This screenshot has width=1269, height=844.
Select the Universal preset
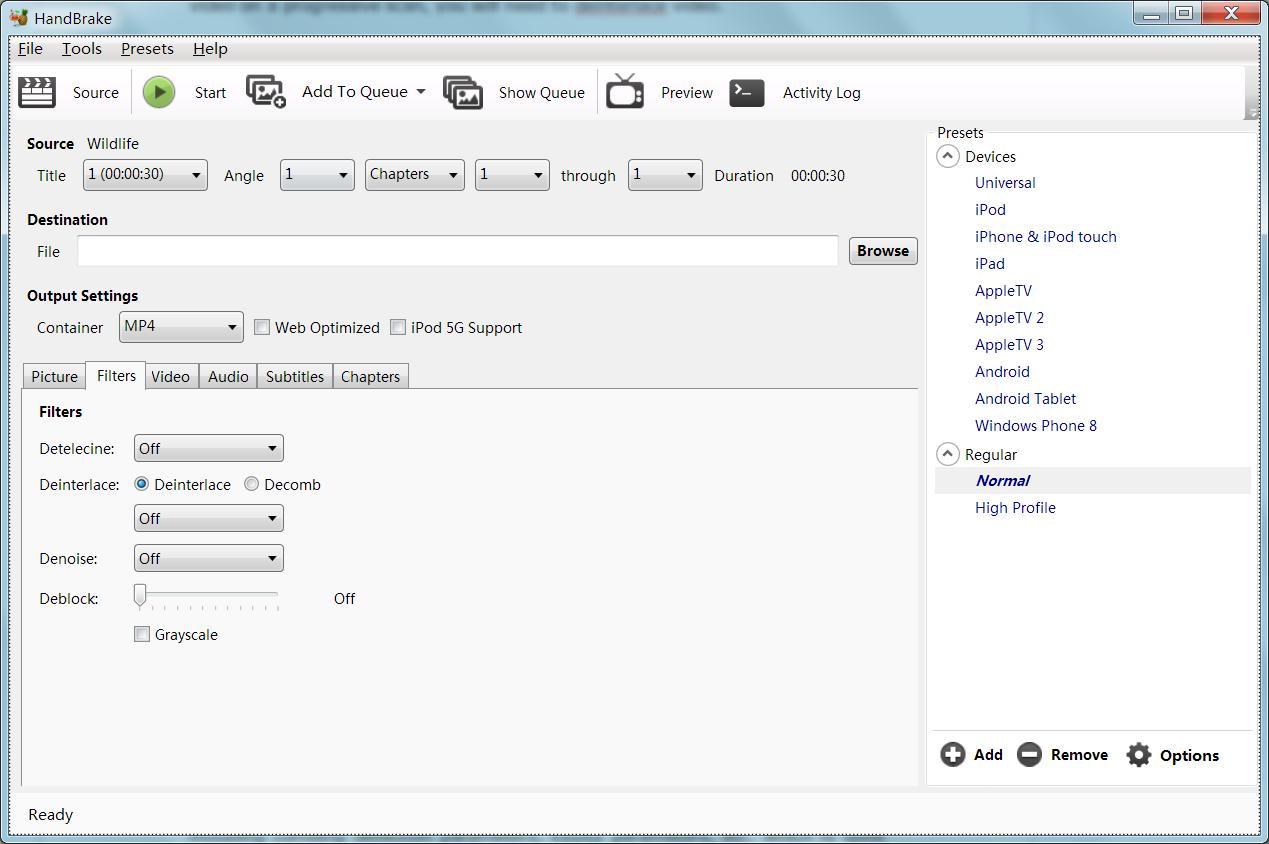(1005, 183)
